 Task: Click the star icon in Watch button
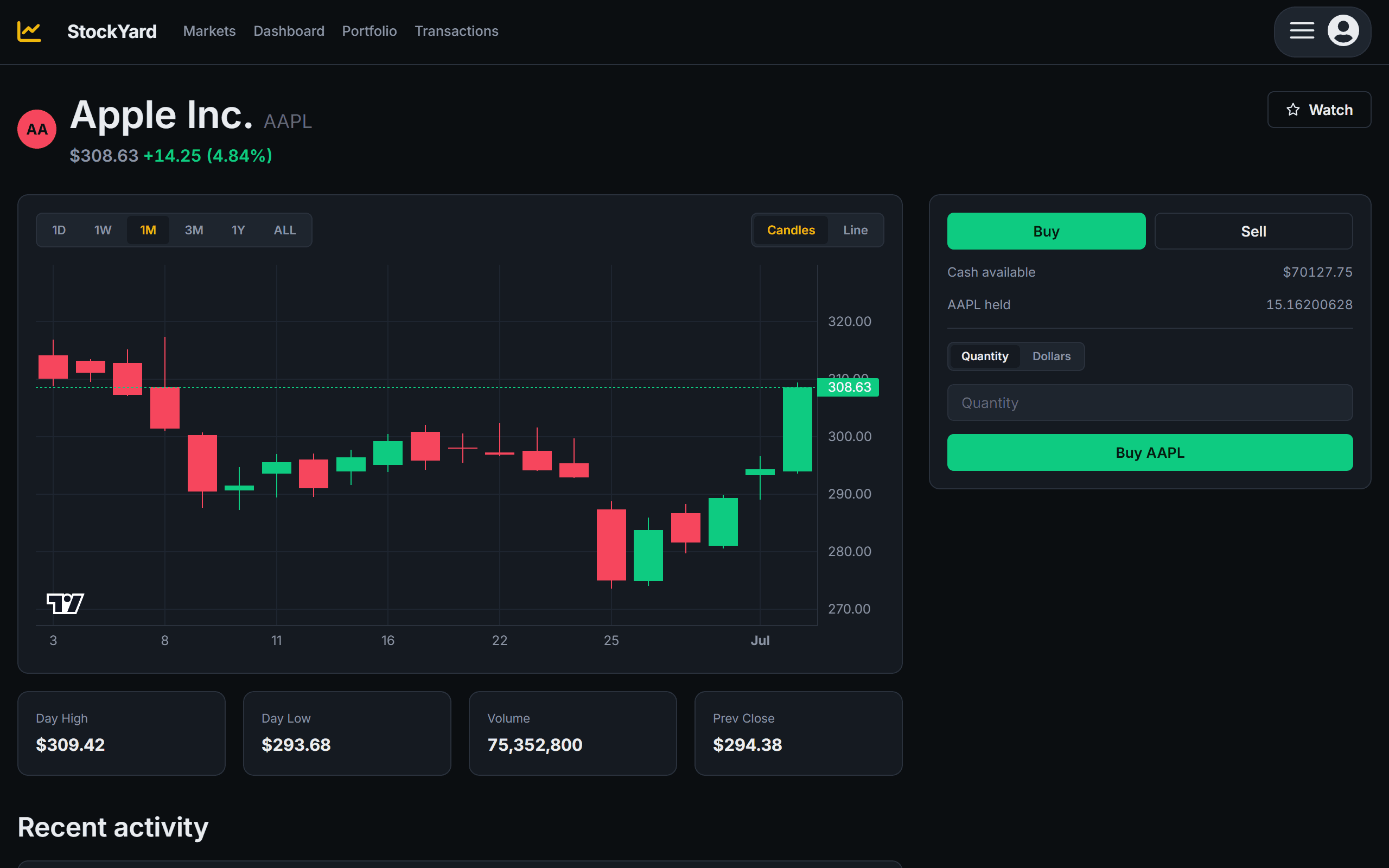tap(1292, 110)
